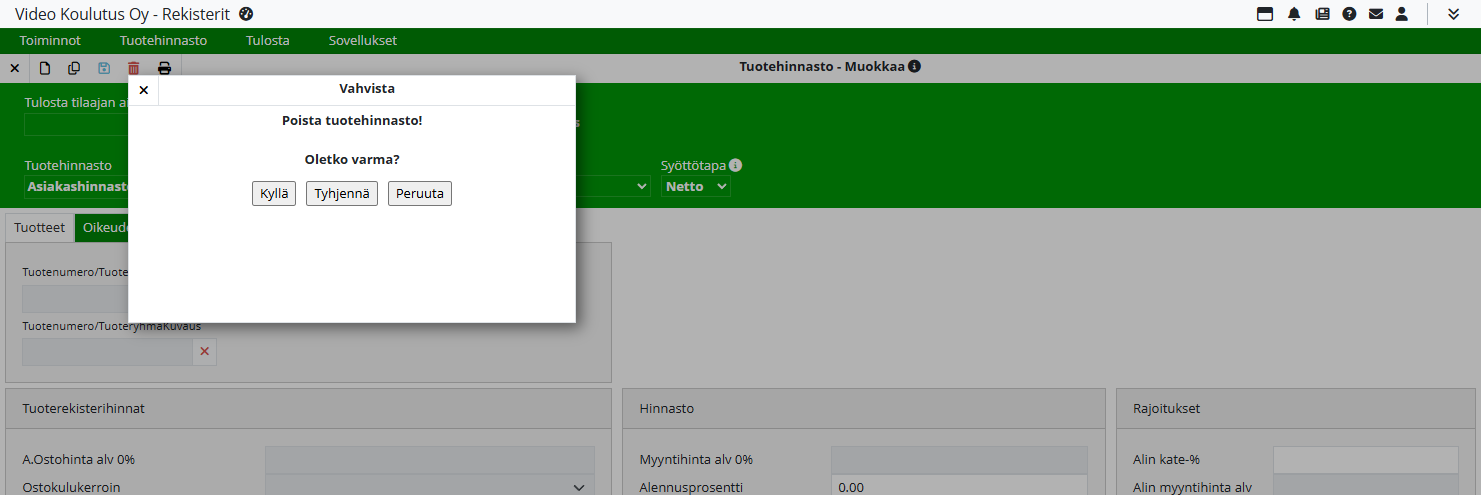Open the Syöttötapa Netto dropdown
Viewport: 1481px width, 495px height.
pos(696,187)
